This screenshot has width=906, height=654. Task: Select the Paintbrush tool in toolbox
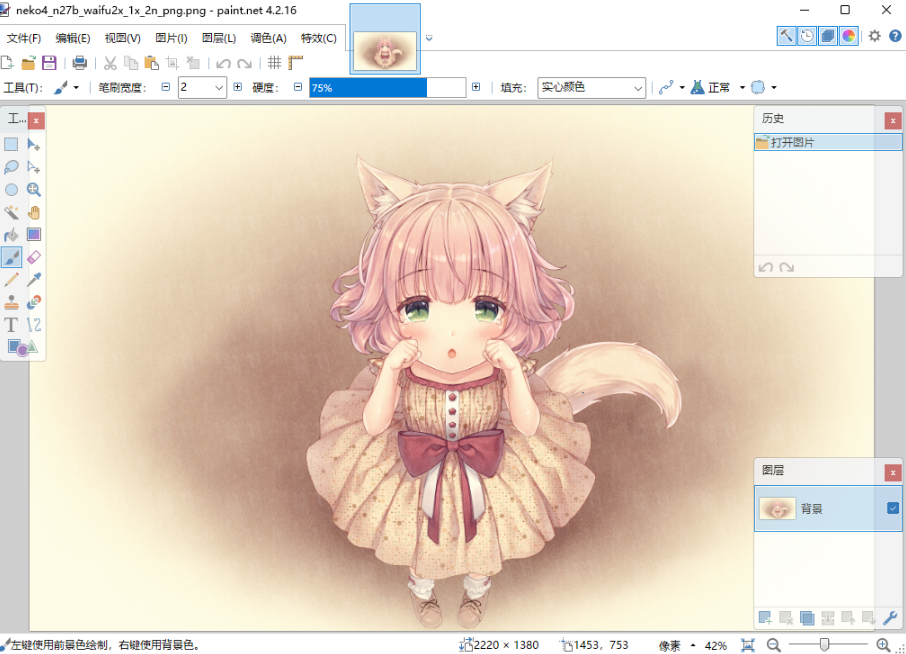(11, 257)
